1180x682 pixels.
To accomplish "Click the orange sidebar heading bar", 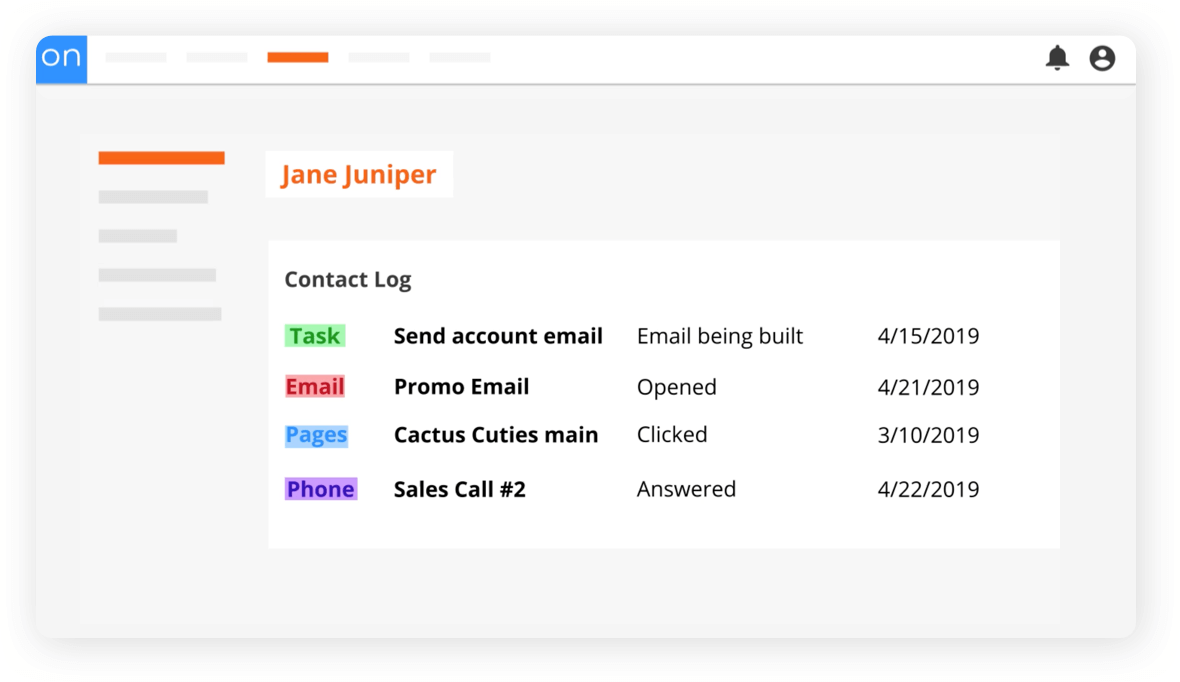I will (x=161, y=156).
